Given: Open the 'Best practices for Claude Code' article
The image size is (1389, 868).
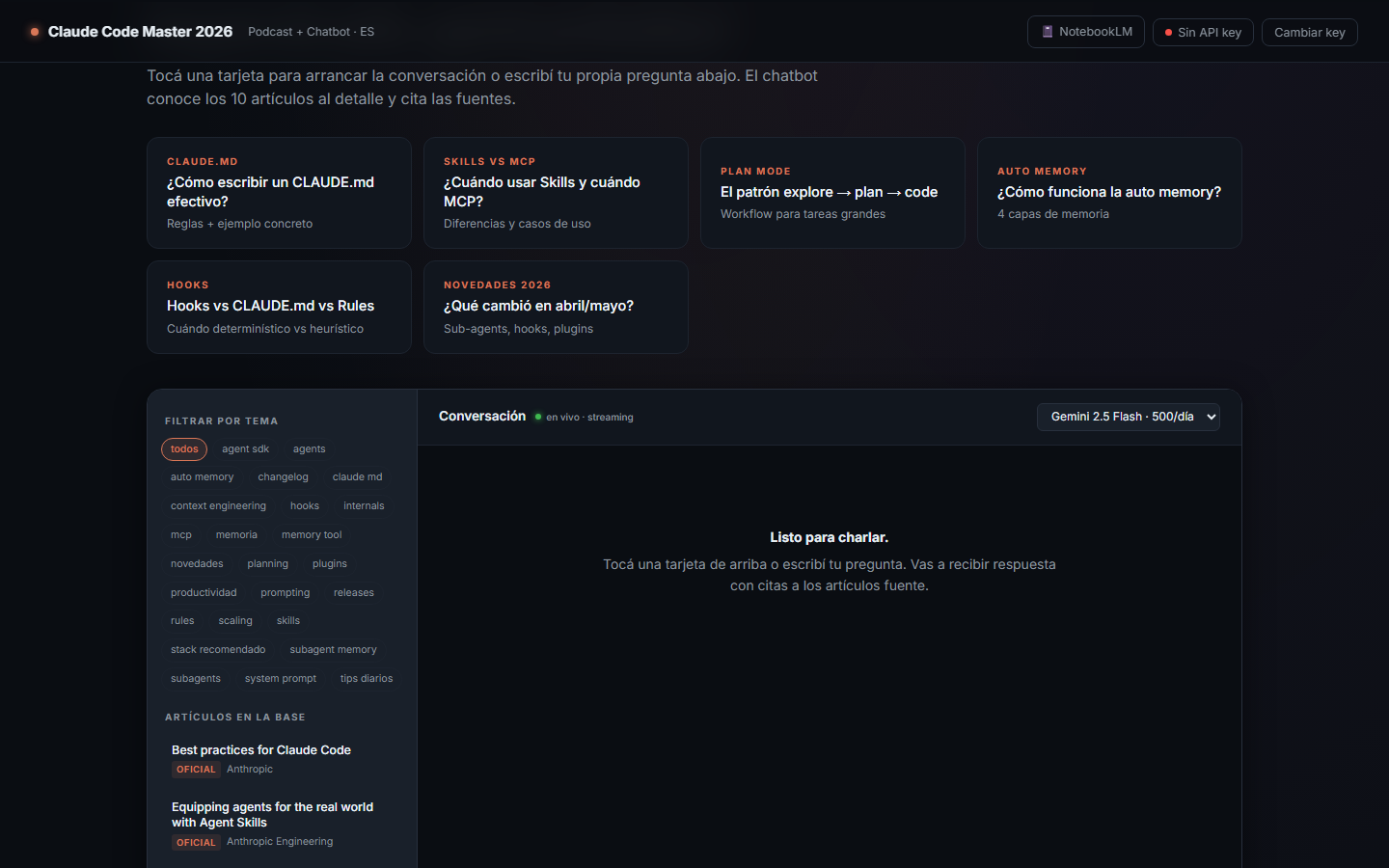Looking at the screenshot, I should tap(281, 759).
